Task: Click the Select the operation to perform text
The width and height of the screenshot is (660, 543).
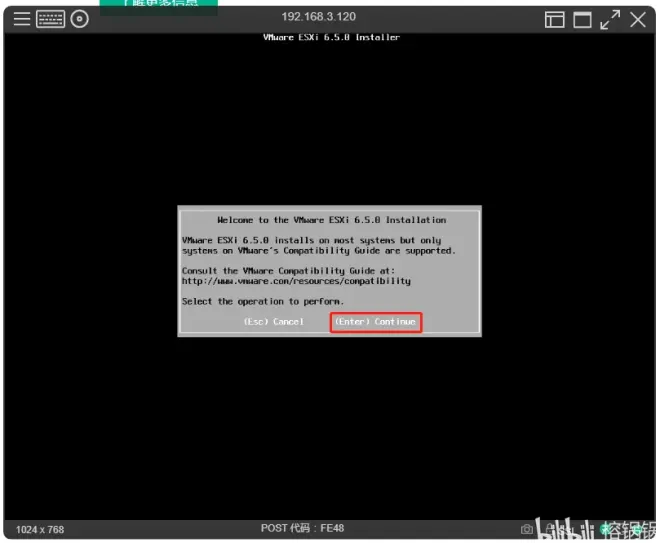Action: tap(263, 301)
